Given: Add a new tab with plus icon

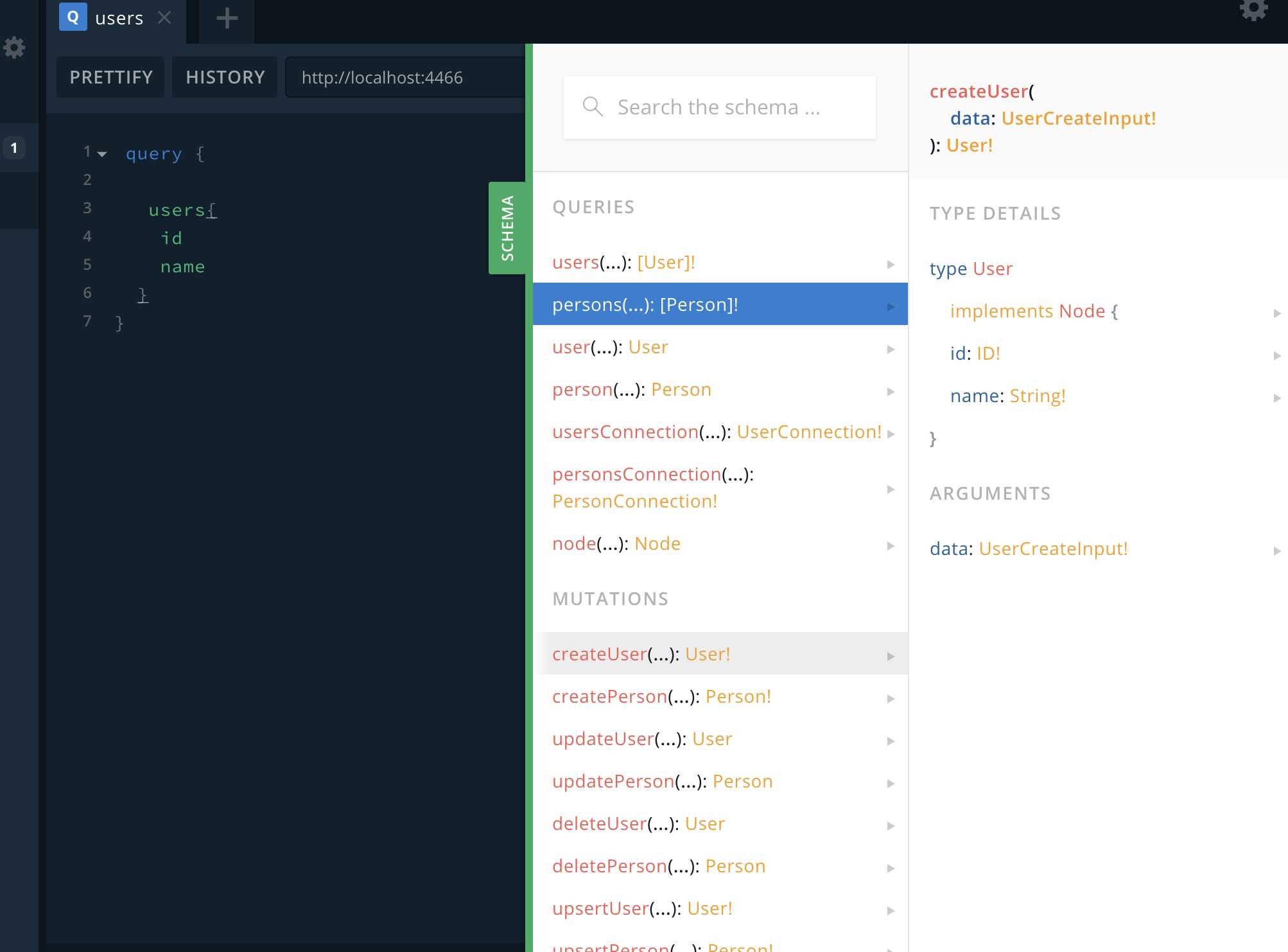Looking at the screenshot, I should 227,18.
